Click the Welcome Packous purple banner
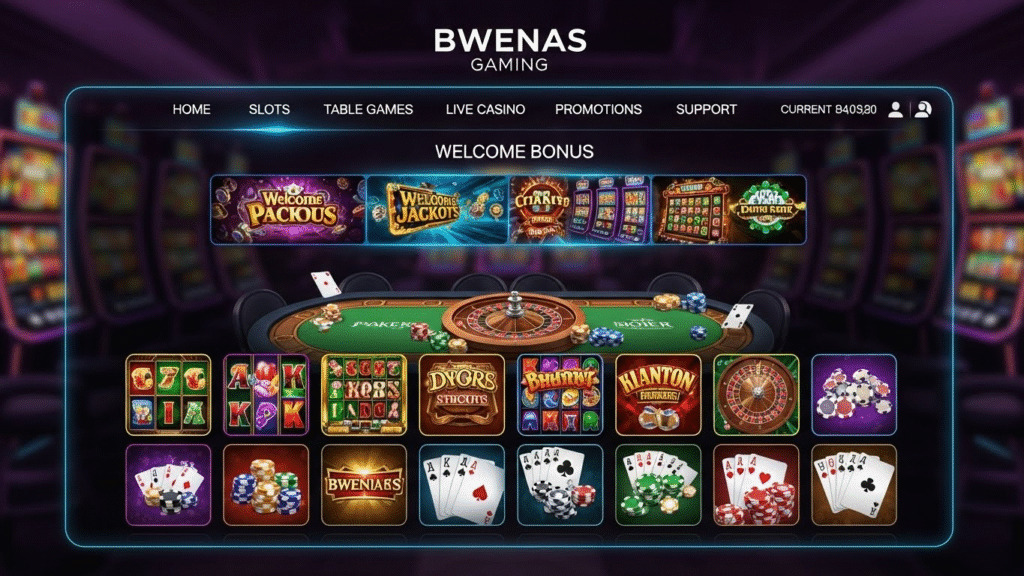 click(288, 210)
